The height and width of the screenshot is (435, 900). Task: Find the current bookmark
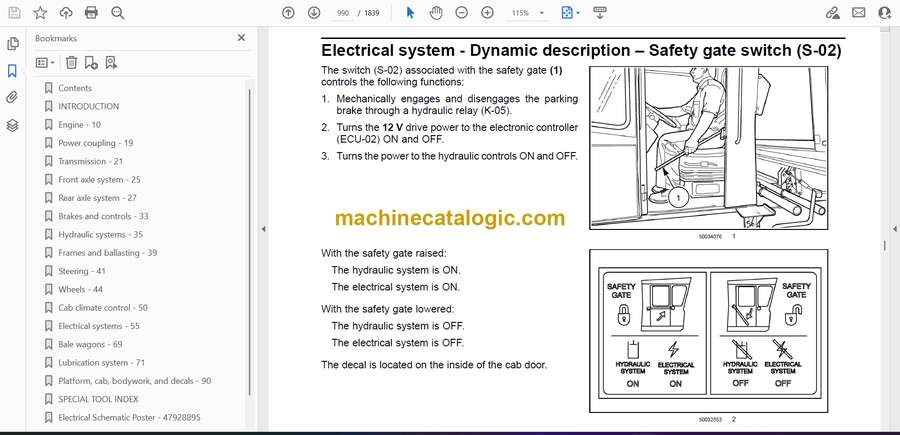coord(111,63)
